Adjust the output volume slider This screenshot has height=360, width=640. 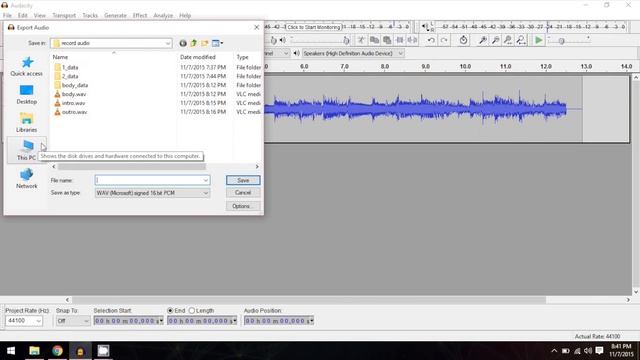click(346, 40)
